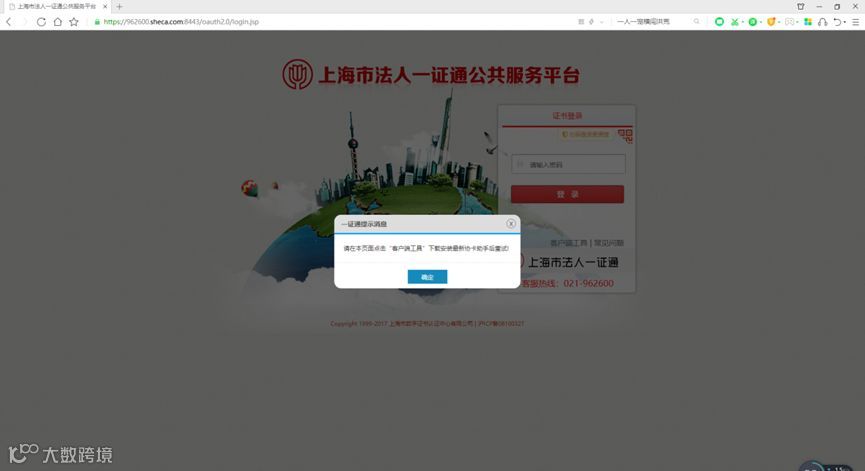
Task: Click the orange shield security icon
Action: pyautogui.click(x=771, y=22)
